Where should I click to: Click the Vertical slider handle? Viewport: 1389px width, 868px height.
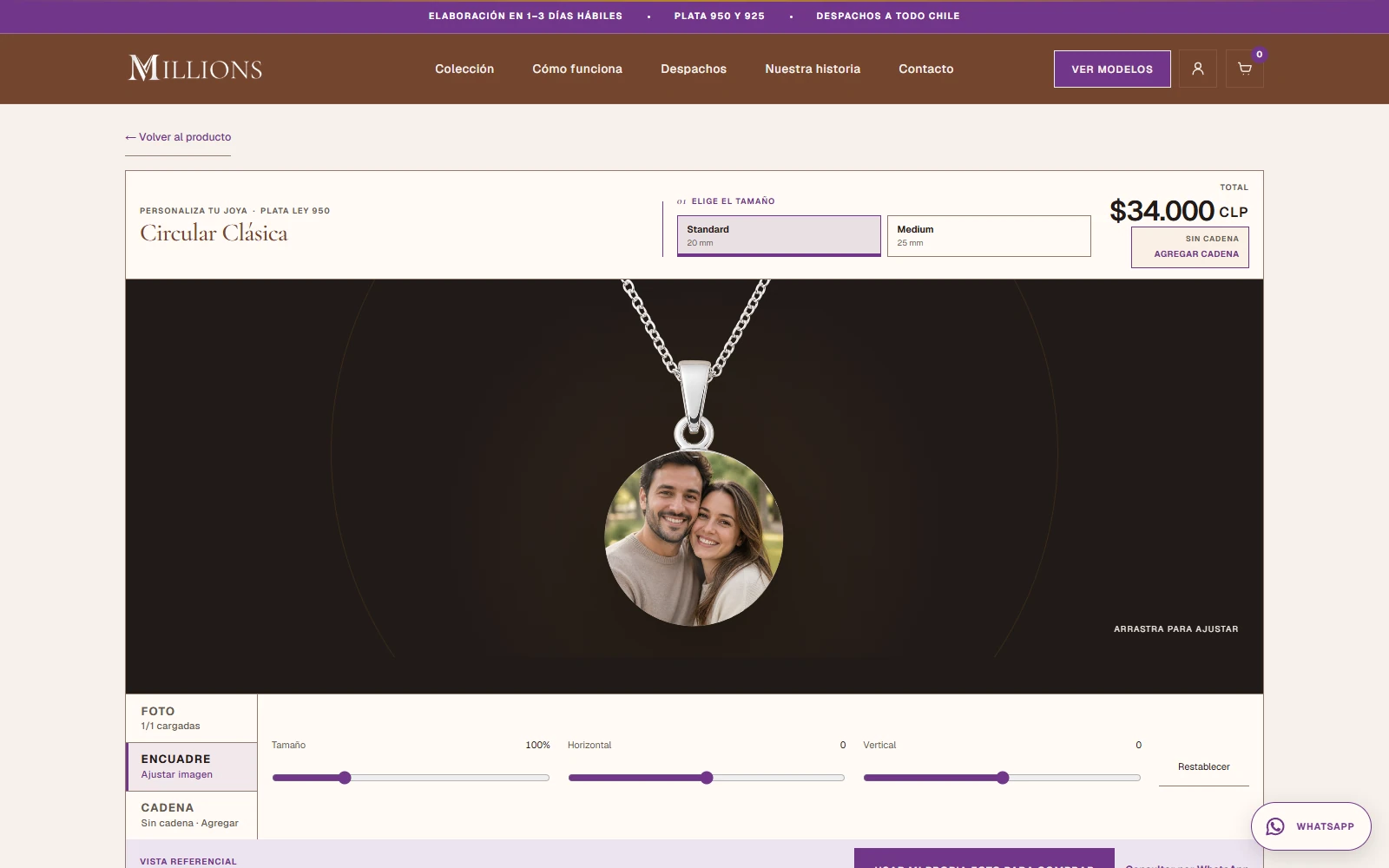[1003, 778]
